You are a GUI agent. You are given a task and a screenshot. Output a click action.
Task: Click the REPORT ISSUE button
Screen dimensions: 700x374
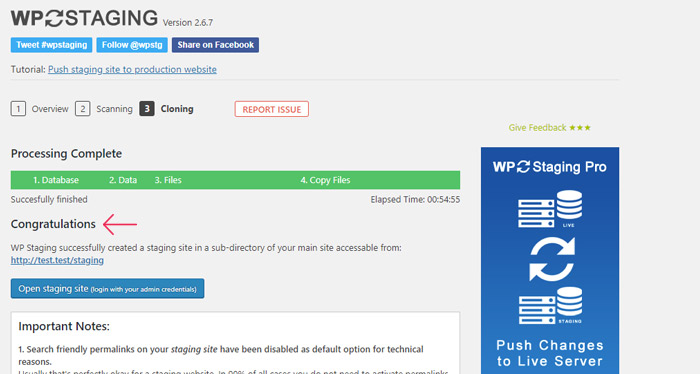(271, 109)
